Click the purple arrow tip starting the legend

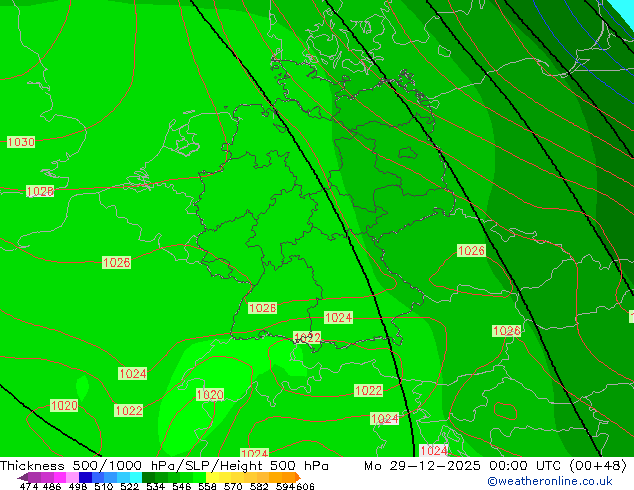[x=22, y=477]
